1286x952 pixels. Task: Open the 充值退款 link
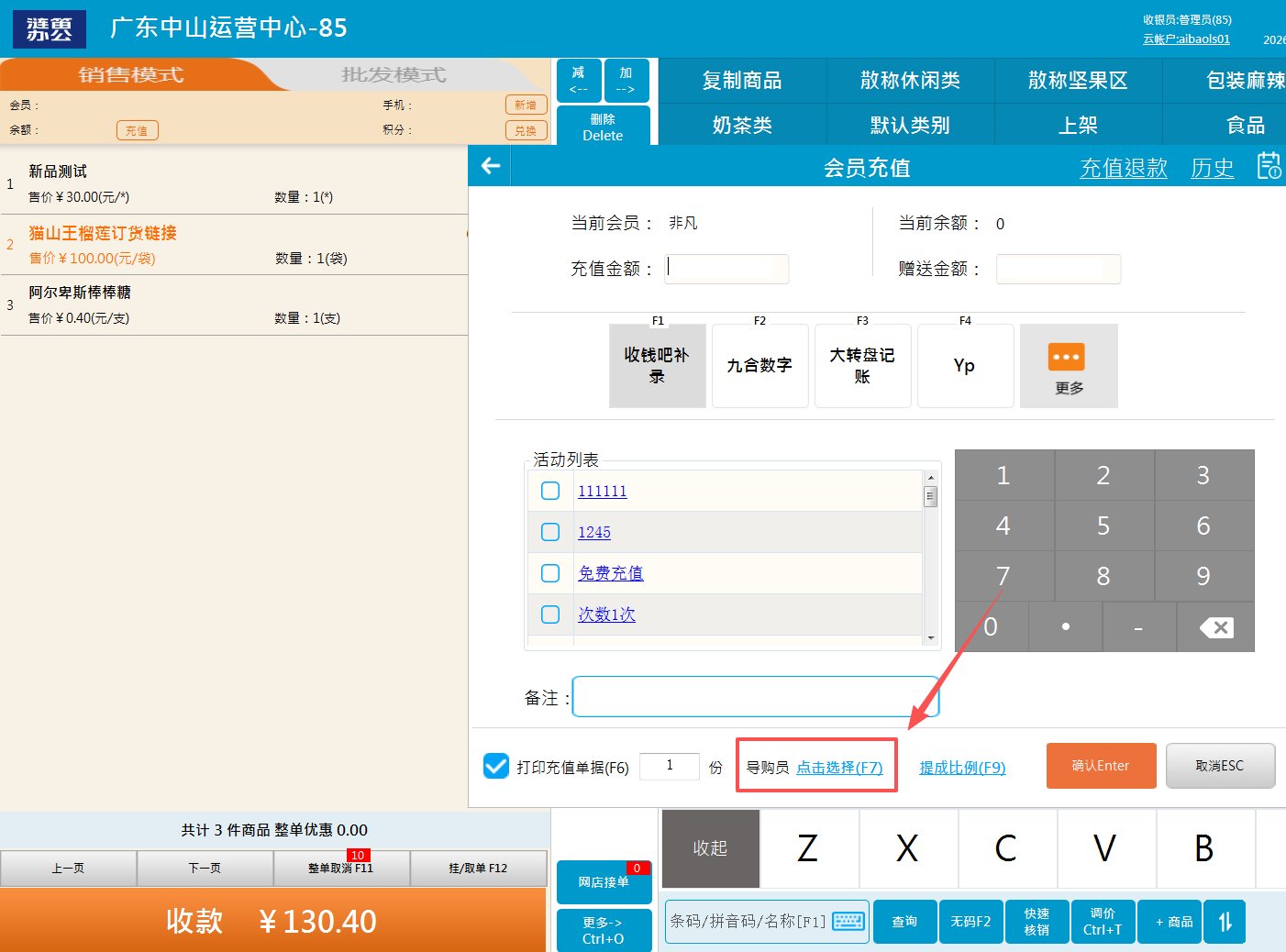(1123, 168)
